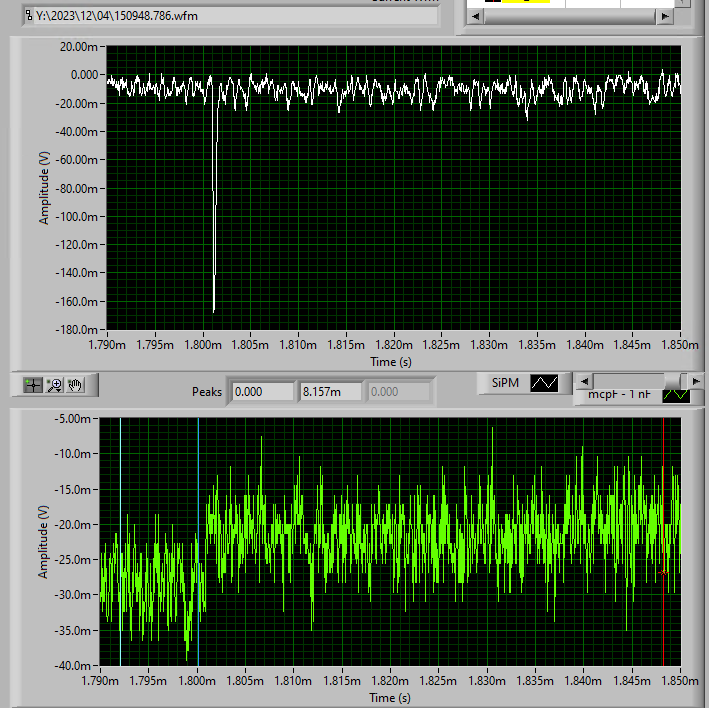Image resolution: width=709 pixels, height=708 pixels.
Task: Click the green mcpF plot style icon
Action: click(x=676, y=394)
